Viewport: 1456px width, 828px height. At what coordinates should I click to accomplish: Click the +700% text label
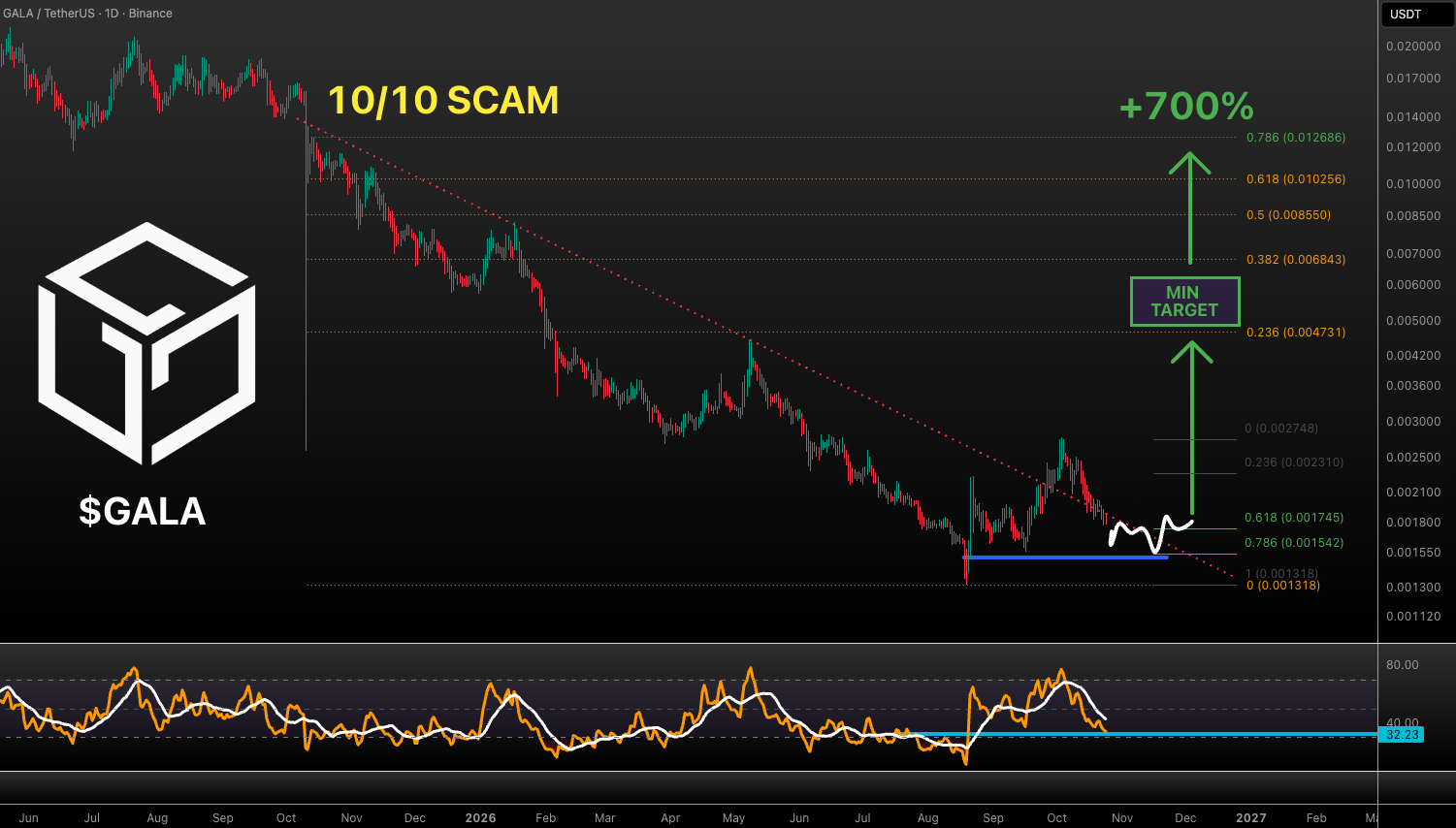pyautogui.click(x=1186, y=107)
